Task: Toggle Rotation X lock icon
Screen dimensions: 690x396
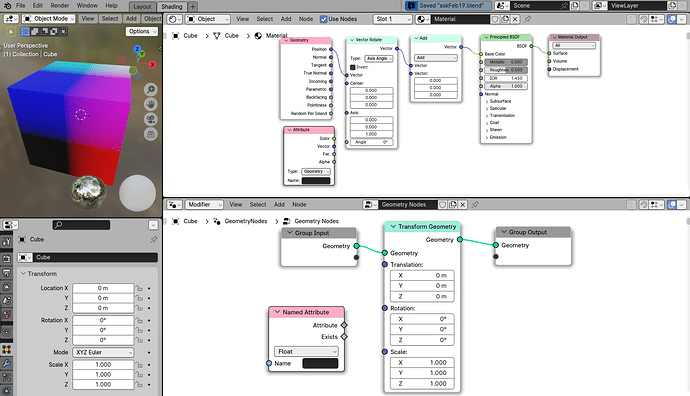Action: 139,320
